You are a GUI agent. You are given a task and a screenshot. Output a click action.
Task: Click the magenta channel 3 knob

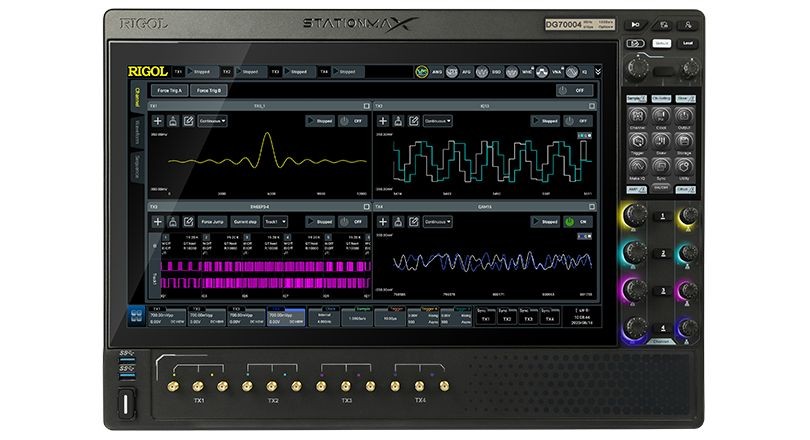(635, 289)
